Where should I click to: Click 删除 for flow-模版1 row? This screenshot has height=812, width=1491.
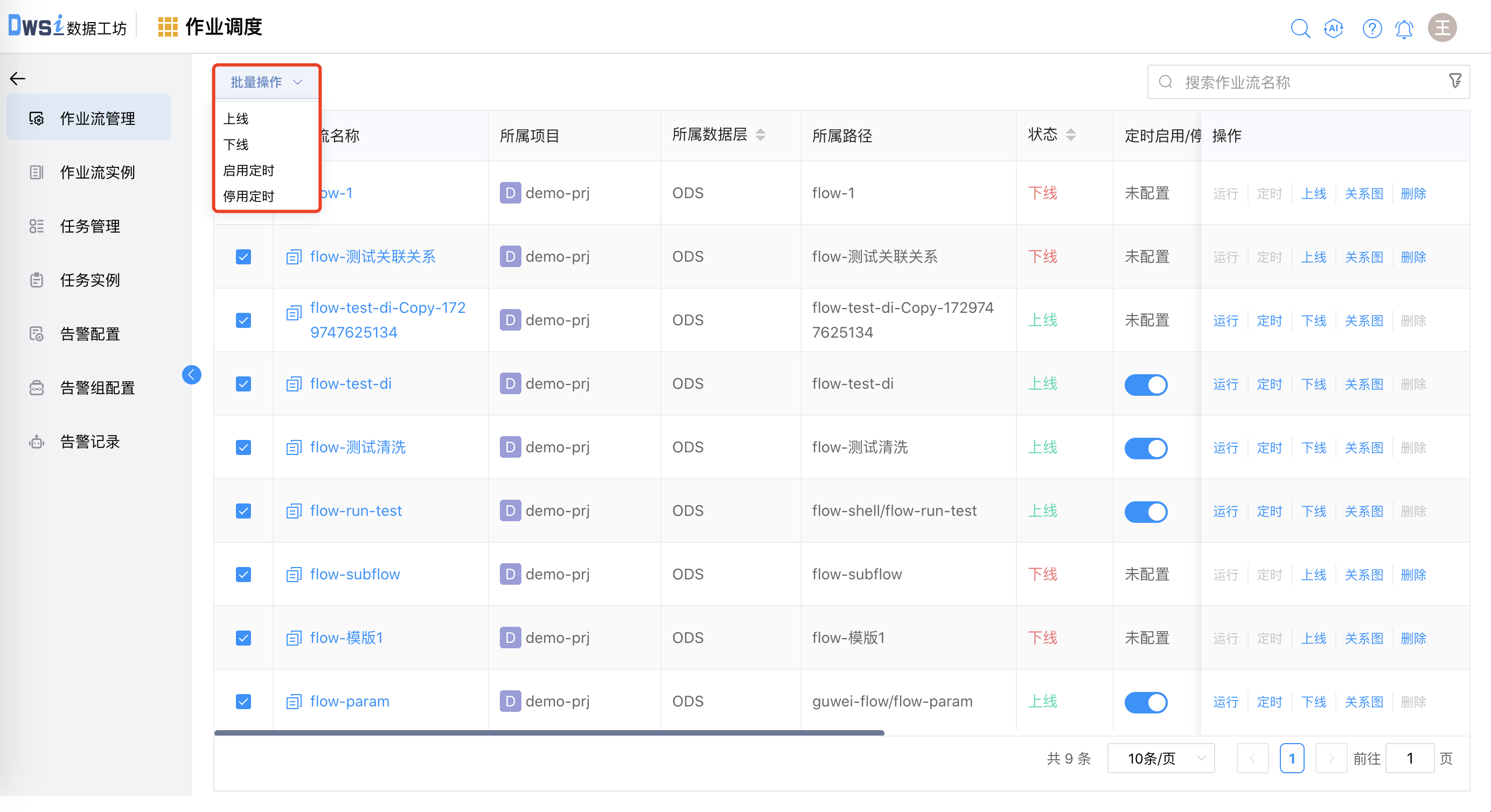(x=1413, y=638)
